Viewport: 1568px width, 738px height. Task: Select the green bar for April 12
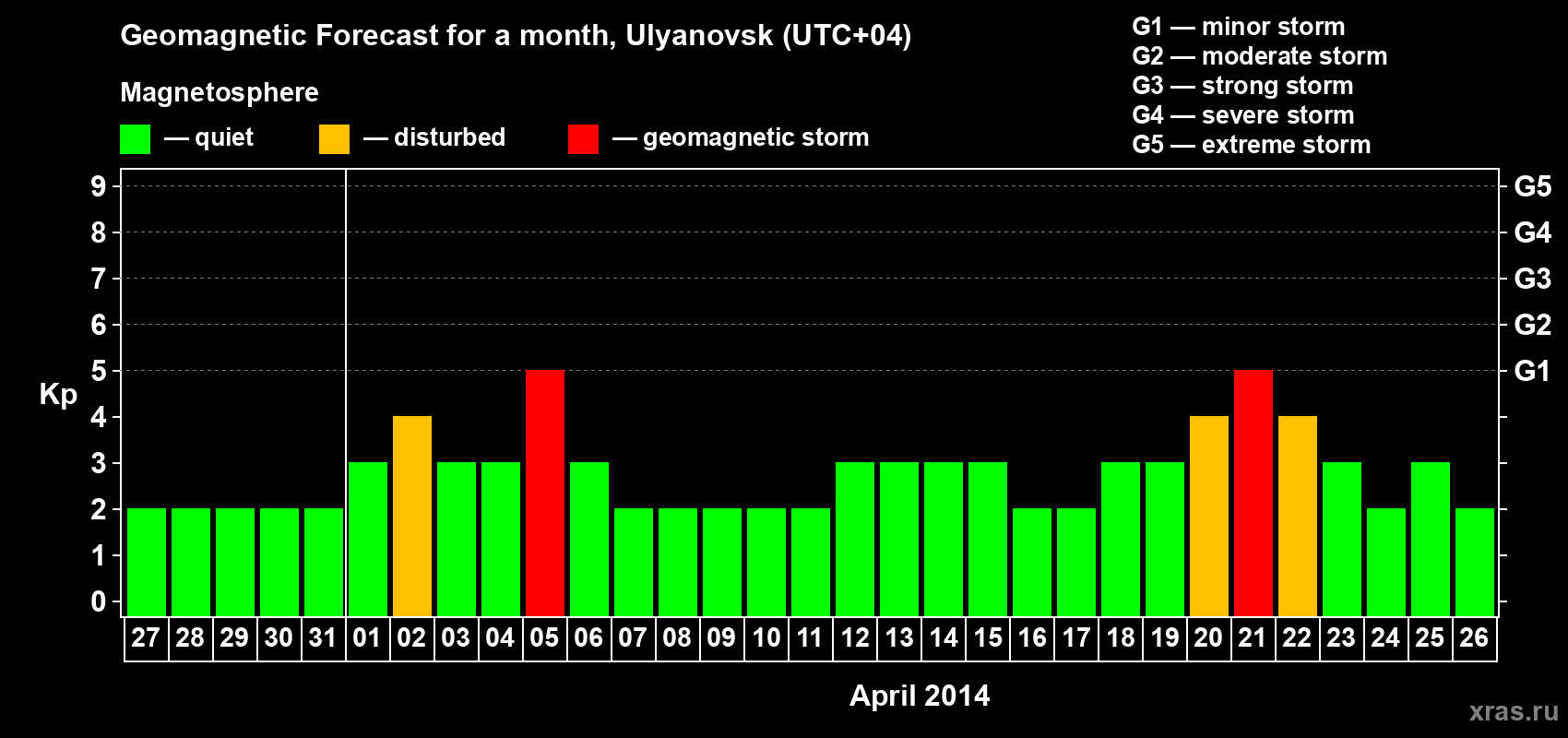tap(855, 540)
